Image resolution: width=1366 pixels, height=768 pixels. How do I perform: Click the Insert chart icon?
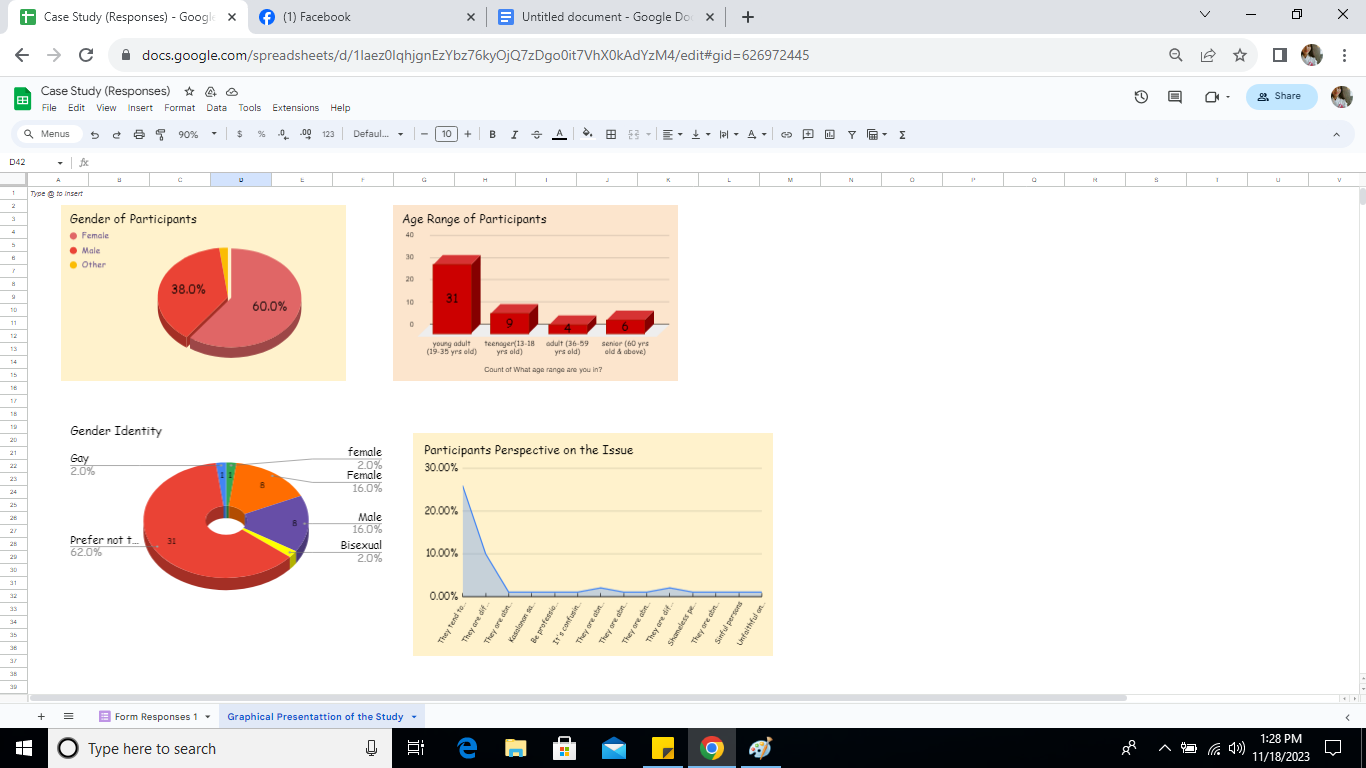click(x=830, y=134)
